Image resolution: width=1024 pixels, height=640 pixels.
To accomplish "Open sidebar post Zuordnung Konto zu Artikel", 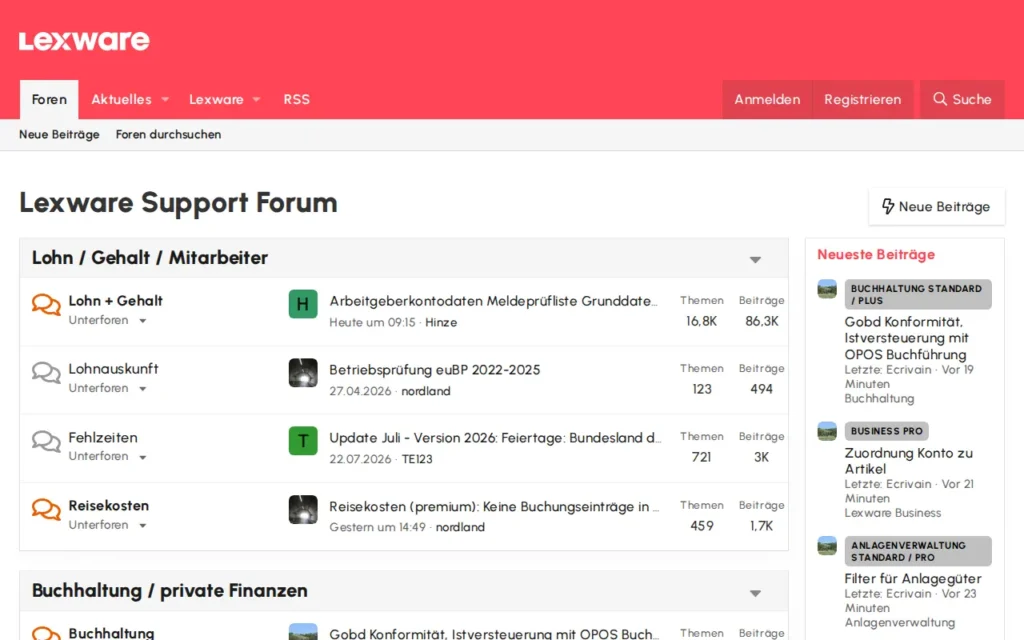I will point(908,460).
